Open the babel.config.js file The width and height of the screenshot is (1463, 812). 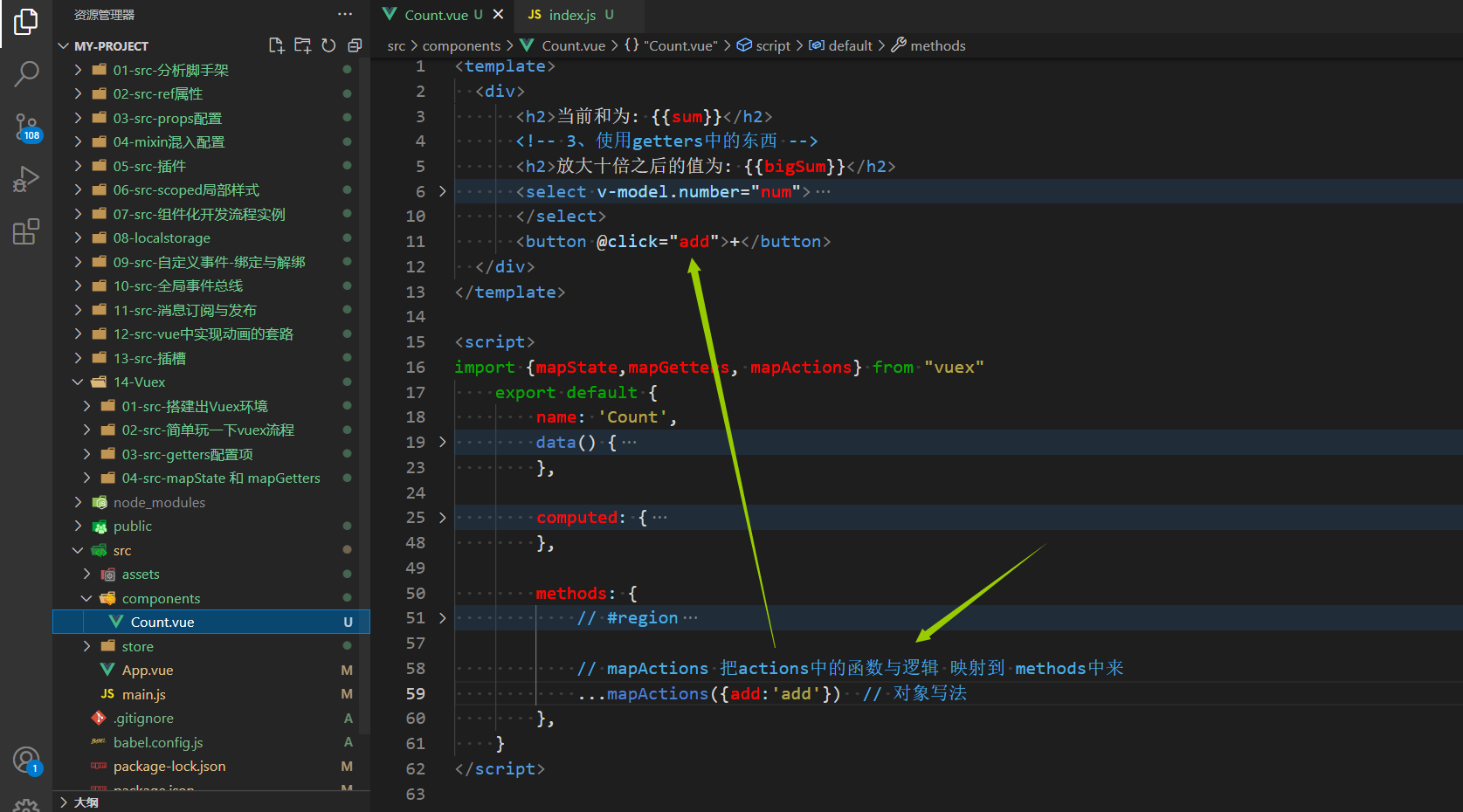coord(157,742)
